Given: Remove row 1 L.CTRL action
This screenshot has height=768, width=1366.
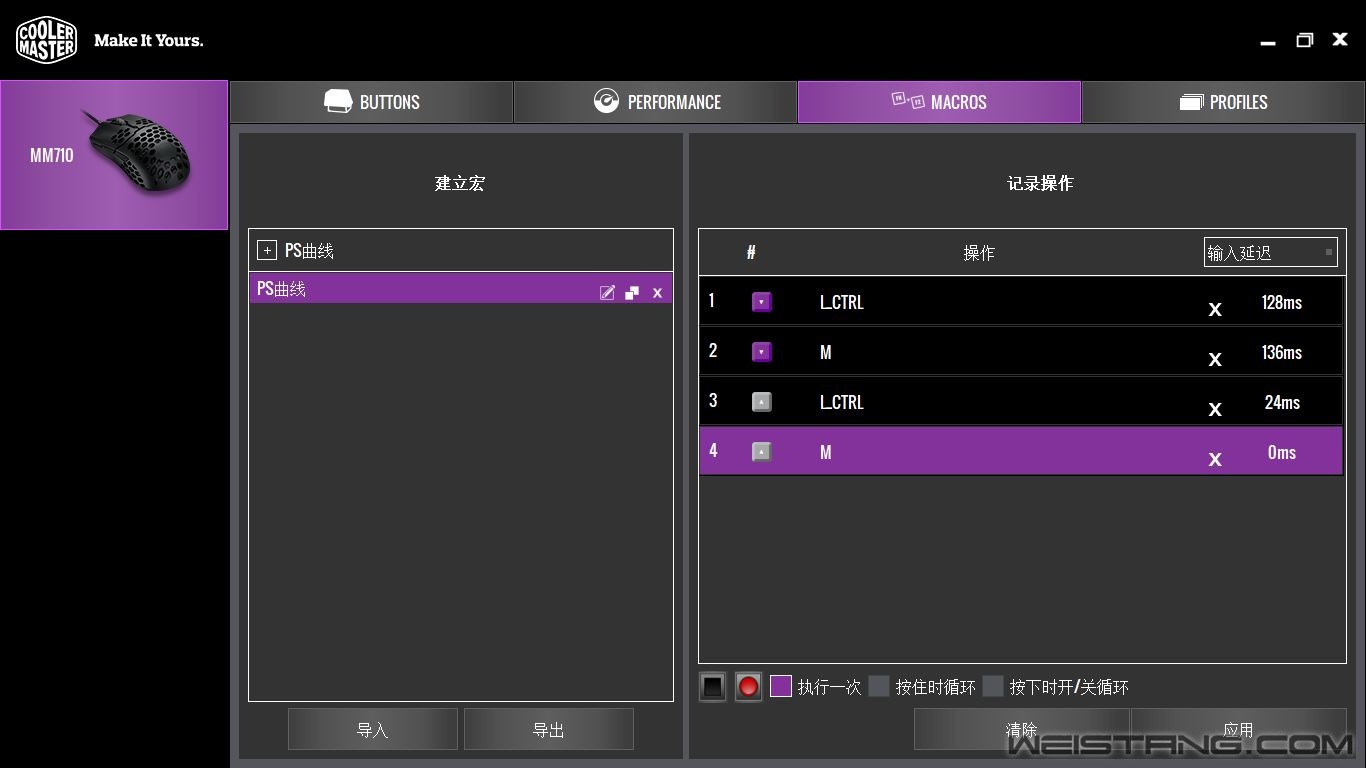Looking at the screenshot, I should click(x=1215, y=310).
